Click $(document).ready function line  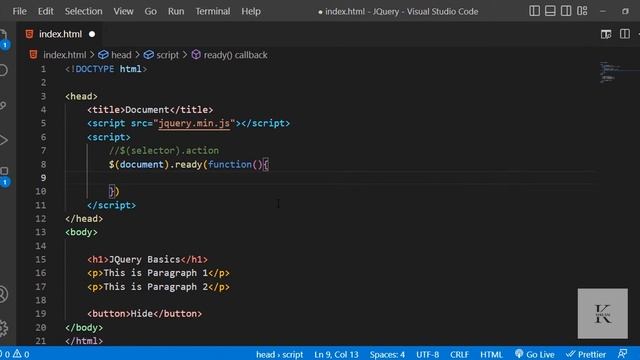[189, 164]
